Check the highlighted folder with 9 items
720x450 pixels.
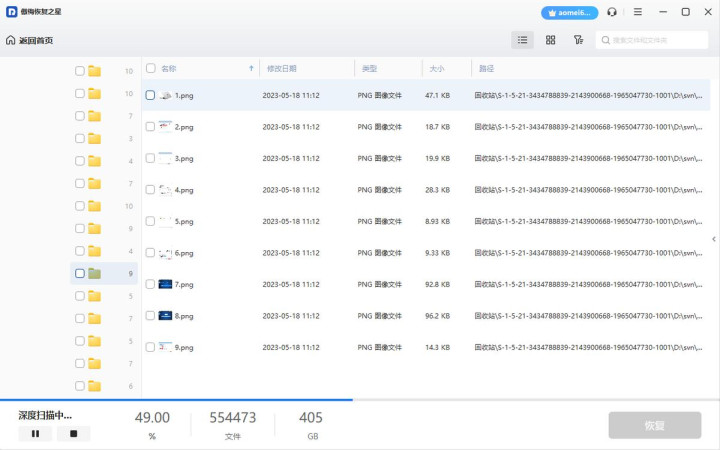point(80,273)
